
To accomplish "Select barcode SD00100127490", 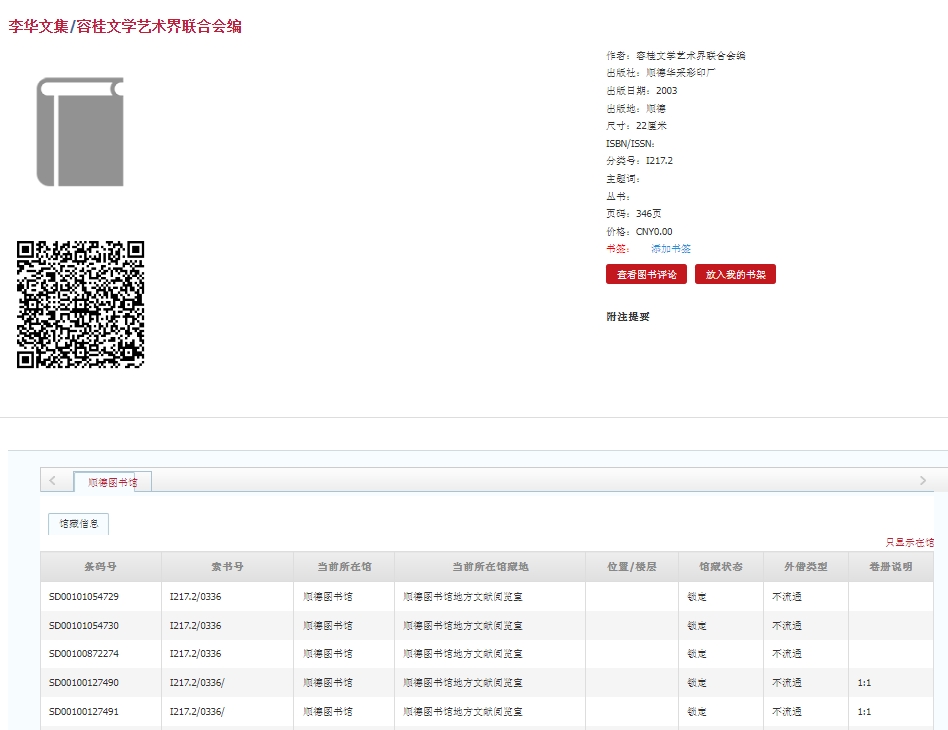I will point(84,683).
